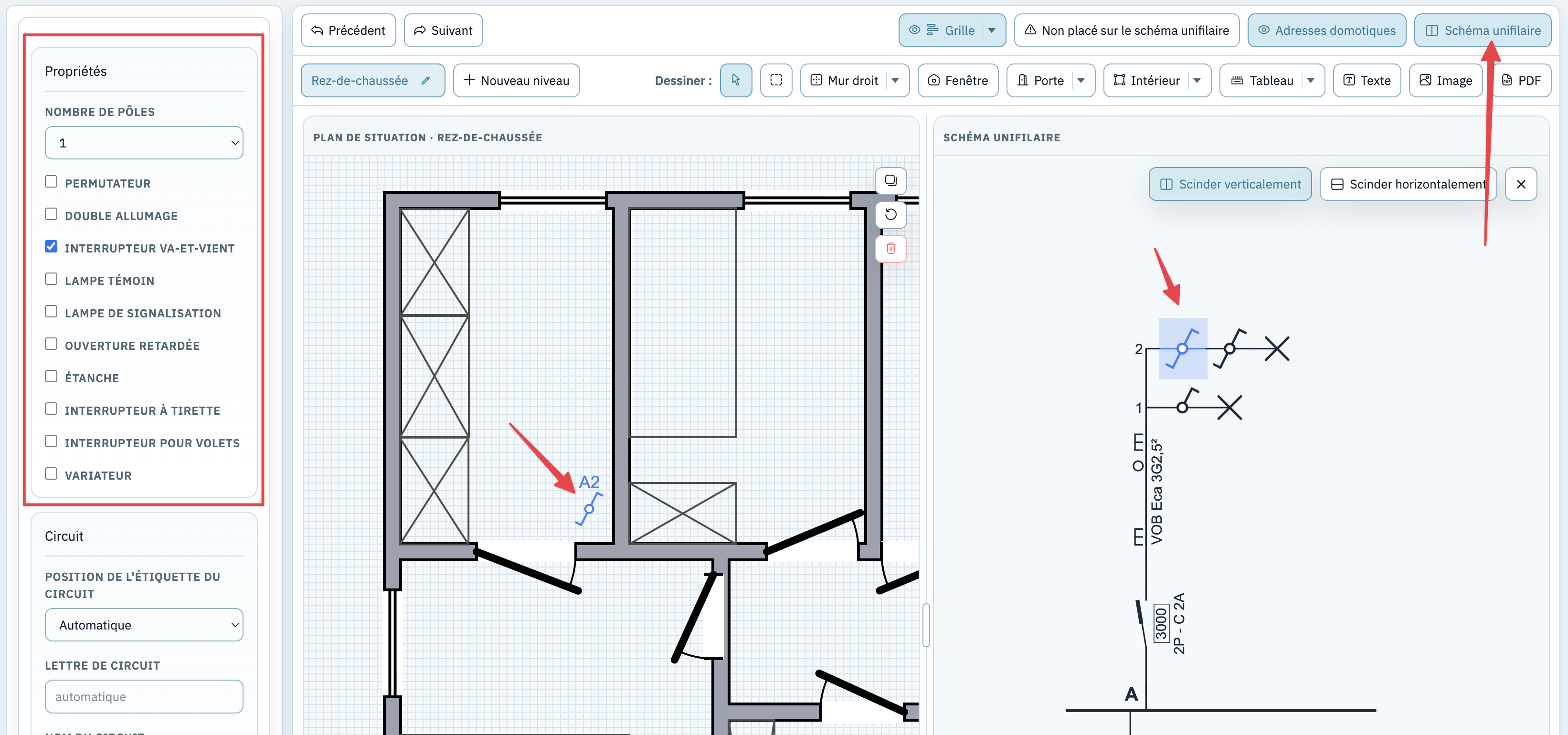Click the lamp cross symbol on circuit 1
Viewport: 1568px width, 735px height.
click(1229, 407)
